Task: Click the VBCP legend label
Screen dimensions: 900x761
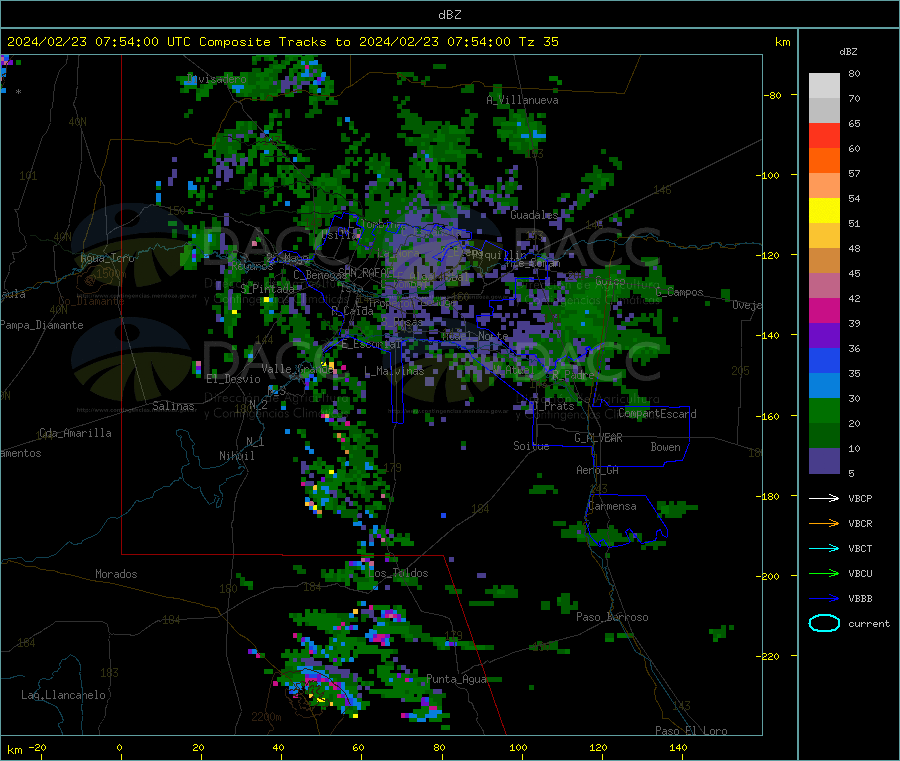Action: tap(860, 499)
